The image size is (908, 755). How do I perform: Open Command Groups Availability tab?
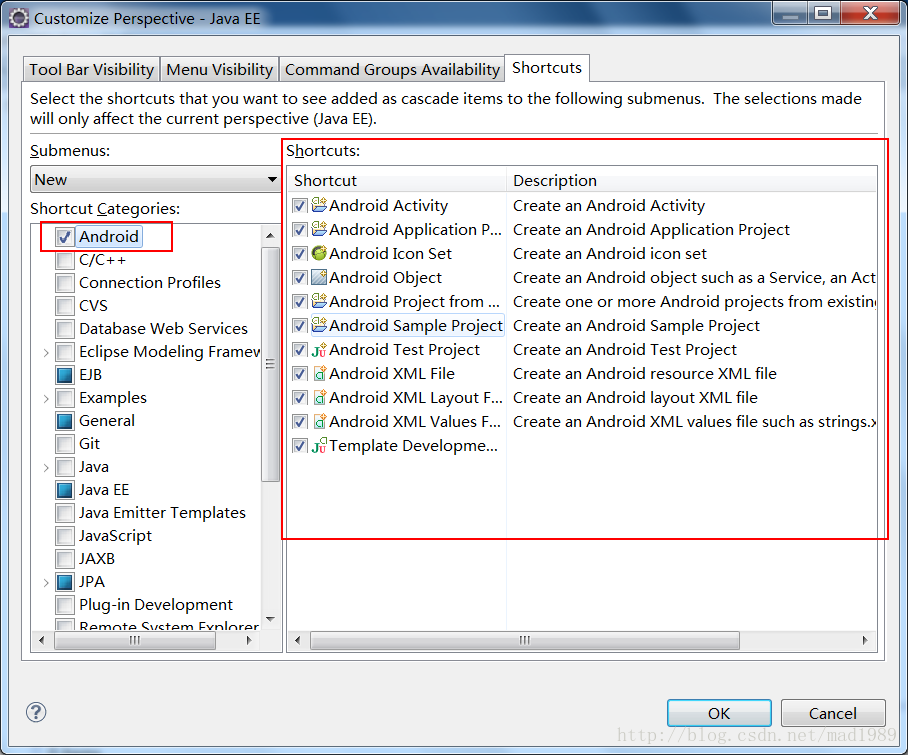(392, 69)
